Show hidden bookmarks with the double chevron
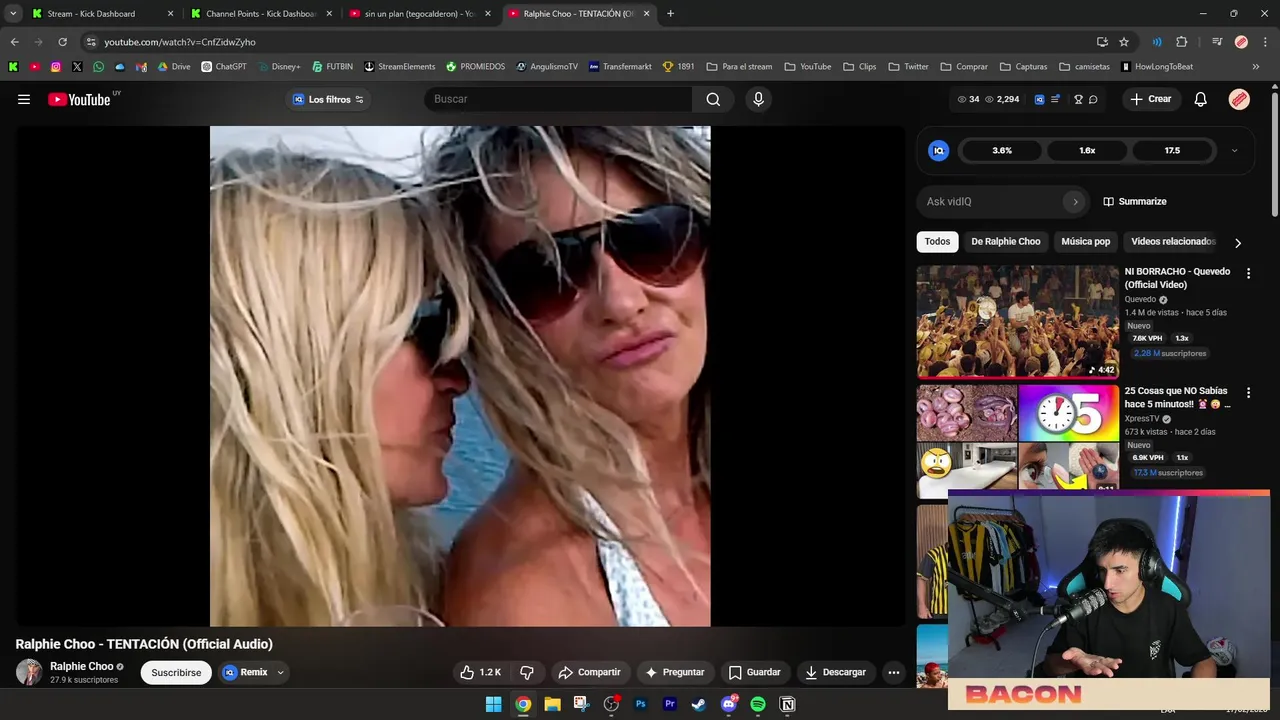Image resolution: width=1280 pixels, height=720 pixels. pos(1256,67)
